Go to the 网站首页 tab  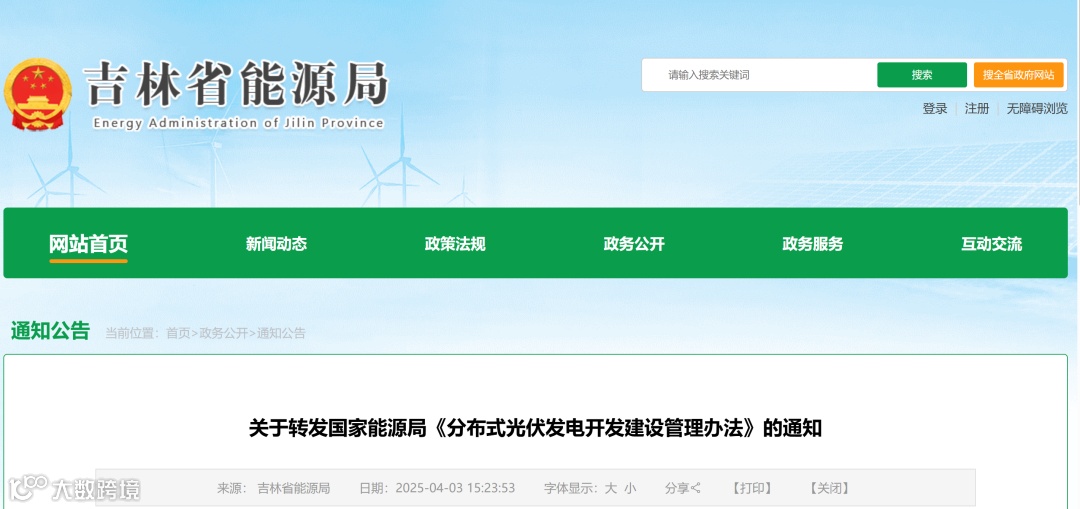click(88, 244)
